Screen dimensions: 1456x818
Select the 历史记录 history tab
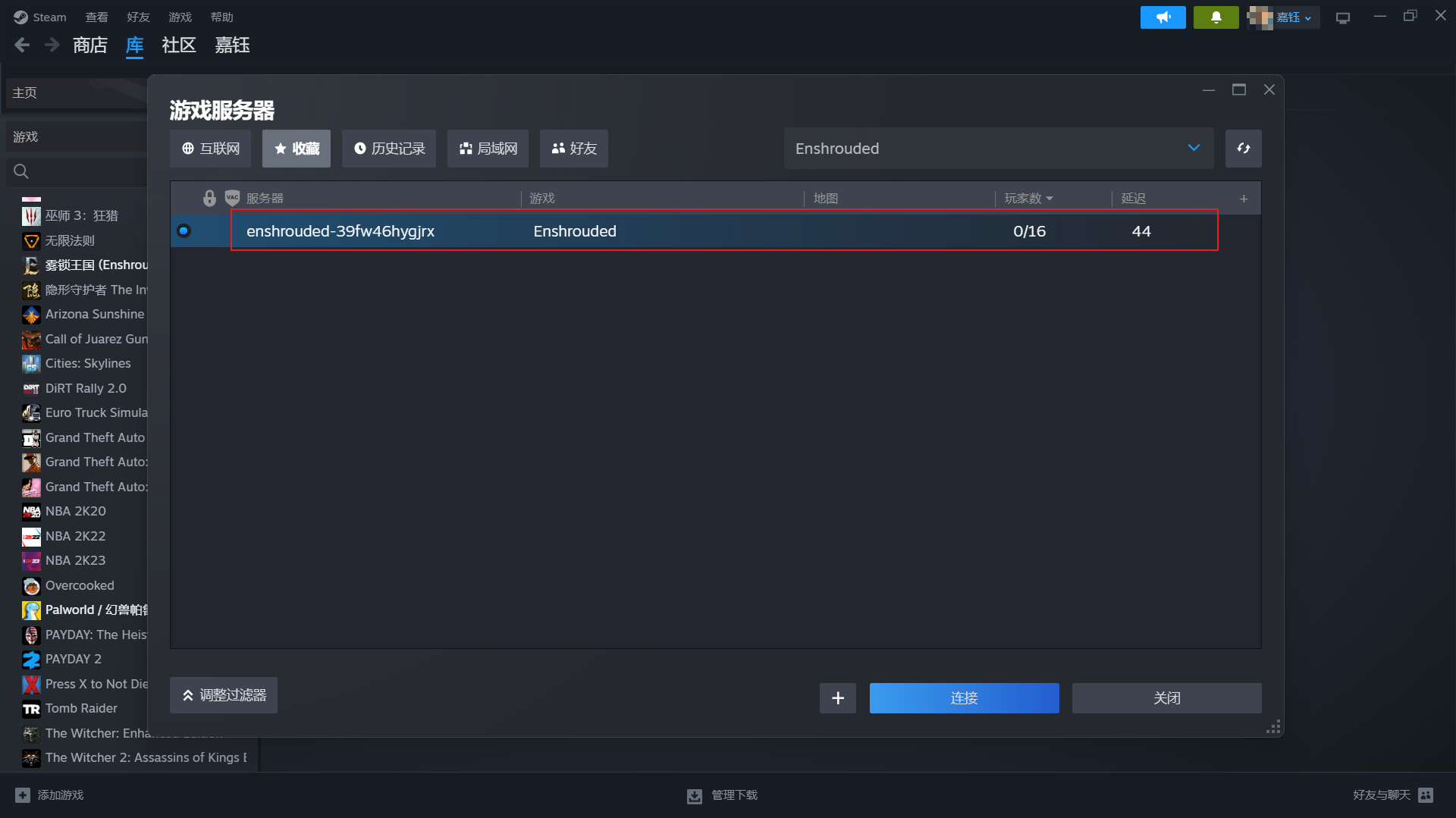[389, 149]
